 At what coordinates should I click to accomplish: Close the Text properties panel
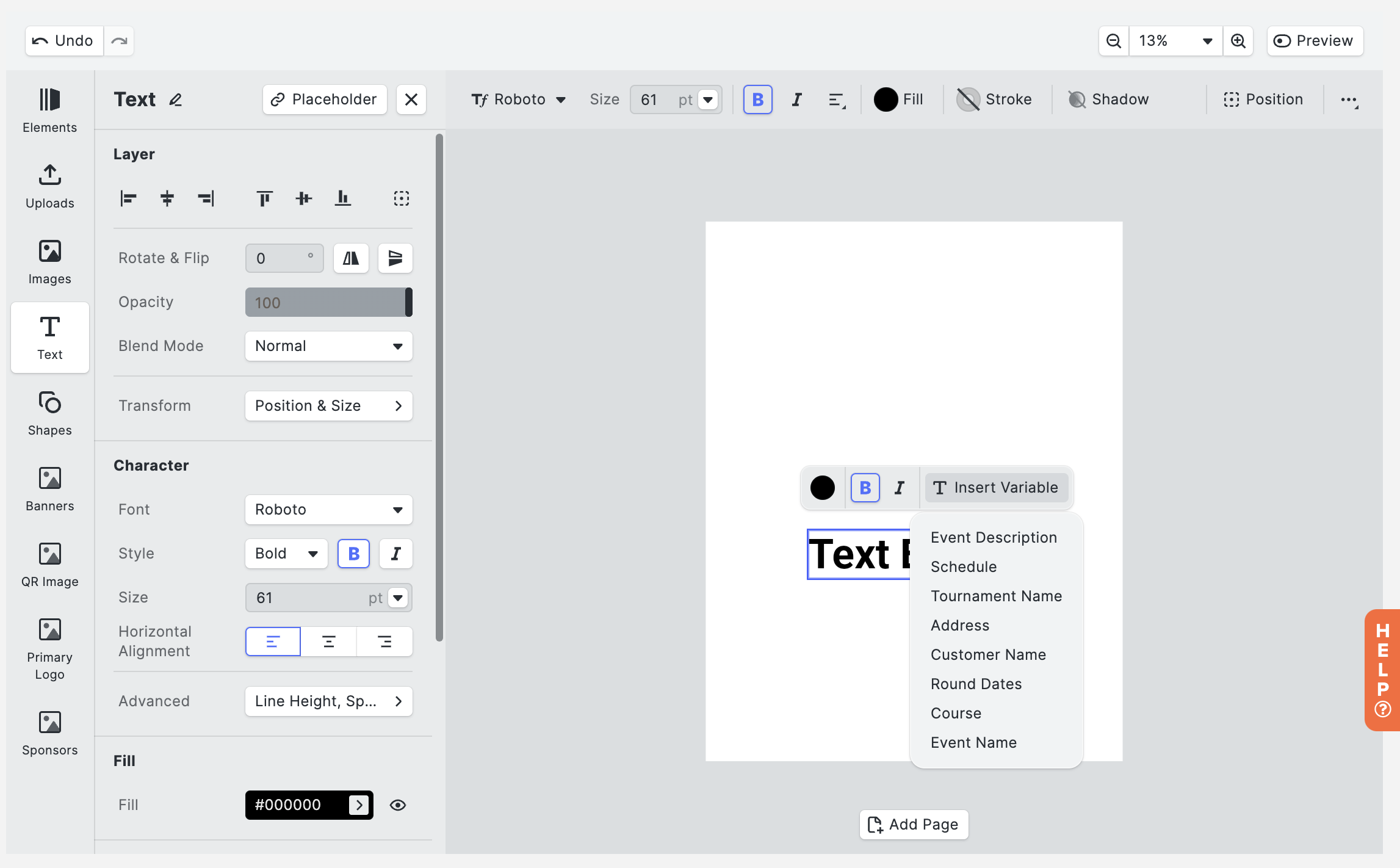click(411, 99)
